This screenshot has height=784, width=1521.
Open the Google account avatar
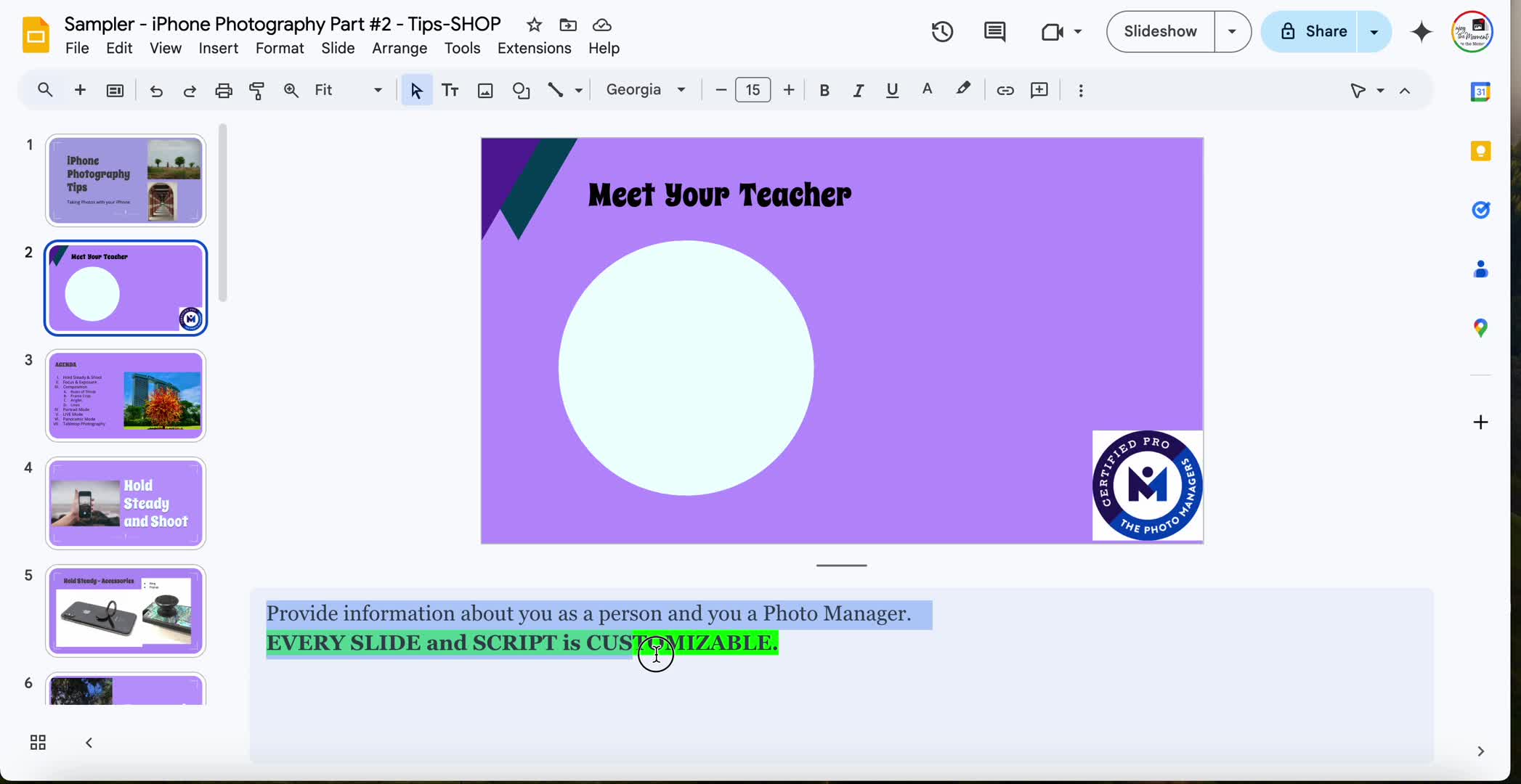(x=1472, y=31)
